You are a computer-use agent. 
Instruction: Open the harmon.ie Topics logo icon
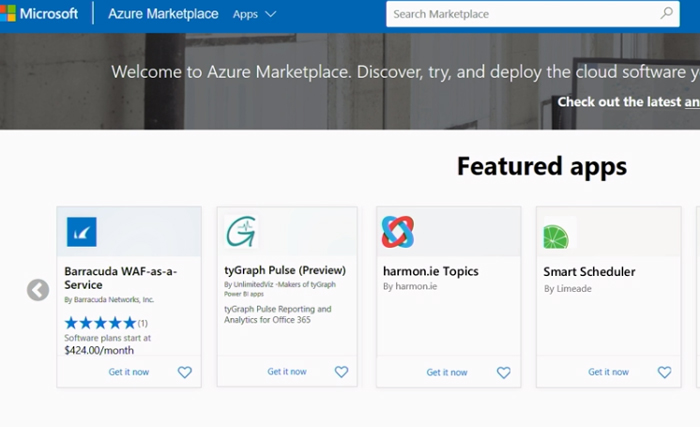(398, 232)
